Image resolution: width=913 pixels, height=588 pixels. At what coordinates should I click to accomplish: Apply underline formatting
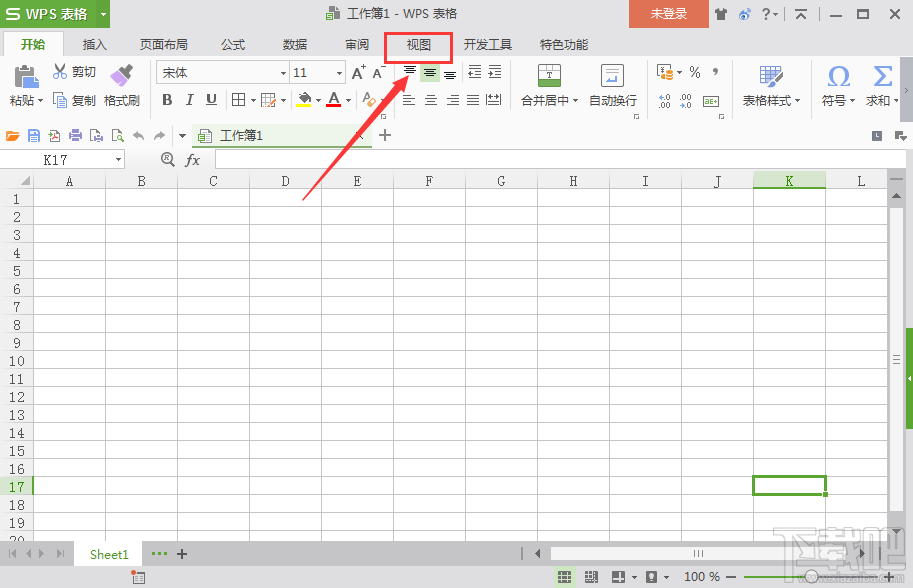tap(211, 99)
